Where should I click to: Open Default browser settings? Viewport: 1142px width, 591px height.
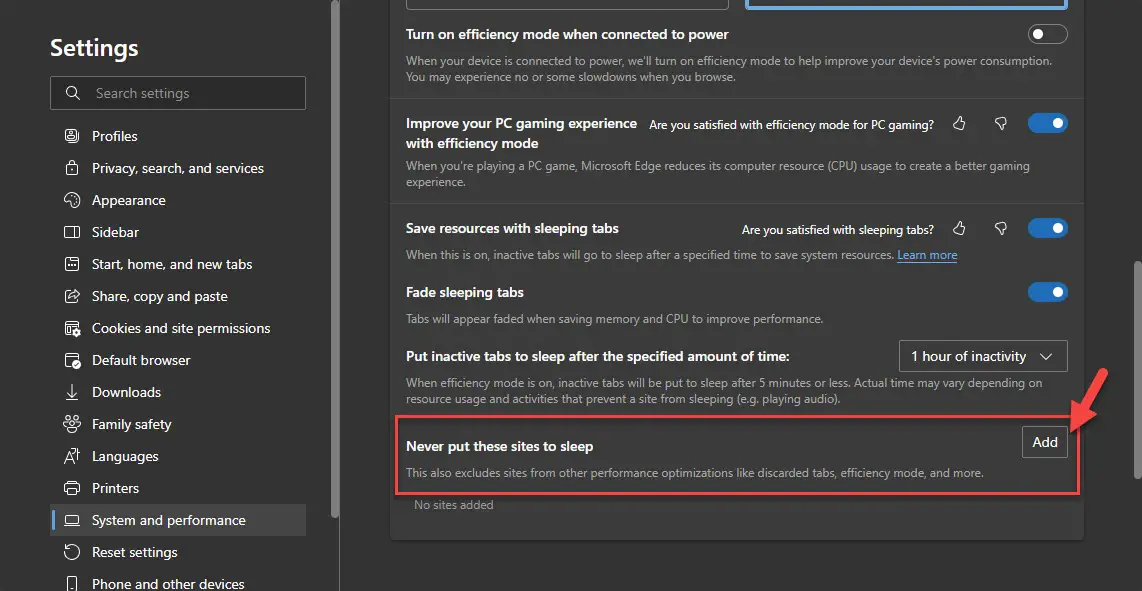[178, 361]
